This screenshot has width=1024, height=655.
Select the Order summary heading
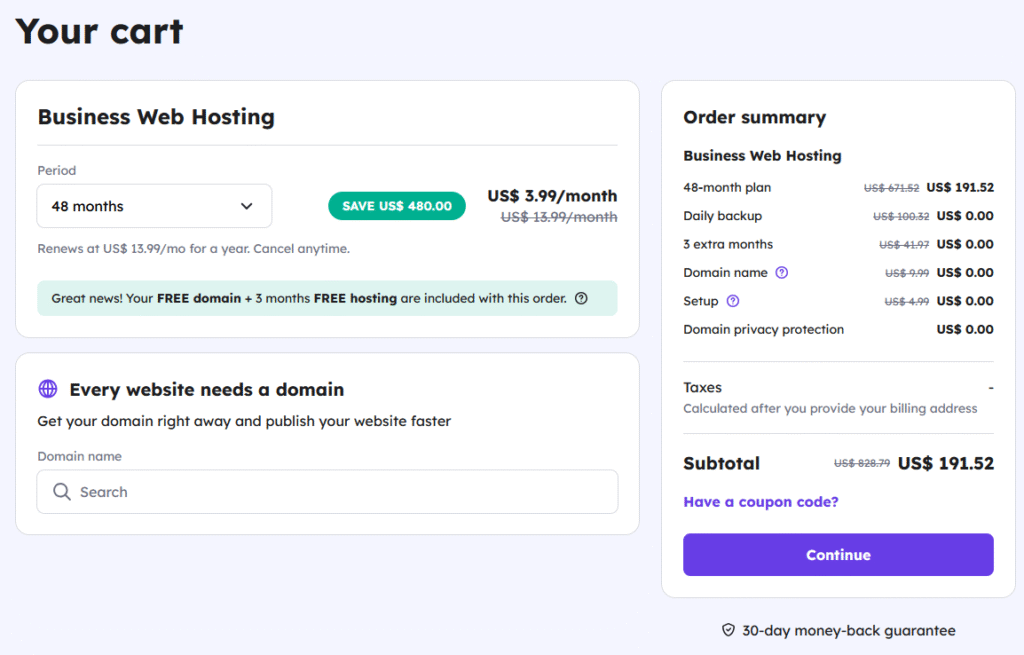click(x=754, y=118)
